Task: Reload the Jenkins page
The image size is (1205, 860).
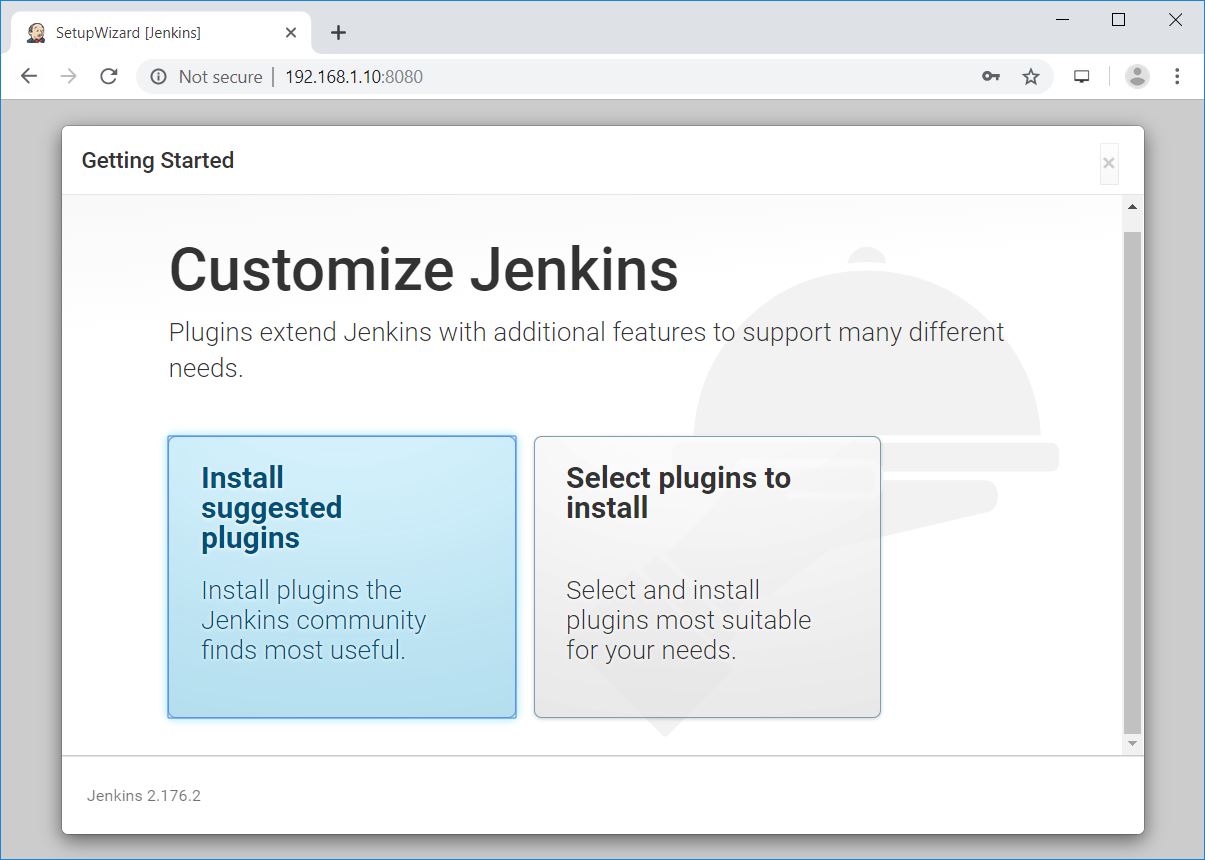Action: click(x=109, y=76)
